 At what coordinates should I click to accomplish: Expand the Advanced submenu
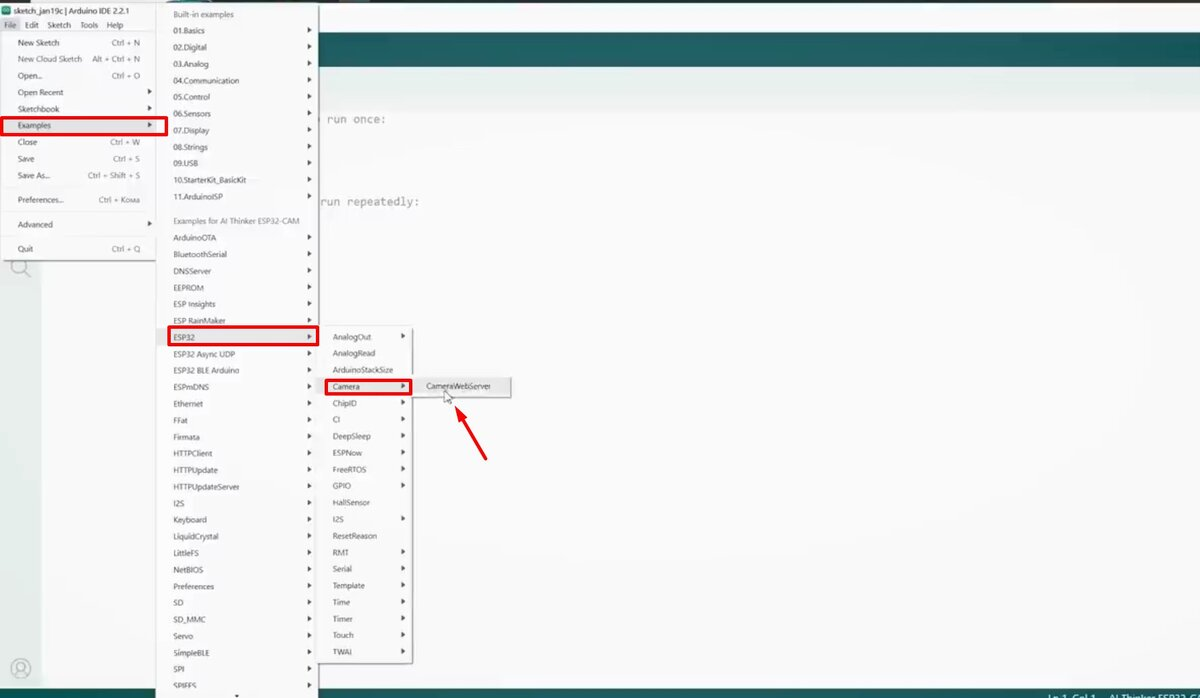79,224
